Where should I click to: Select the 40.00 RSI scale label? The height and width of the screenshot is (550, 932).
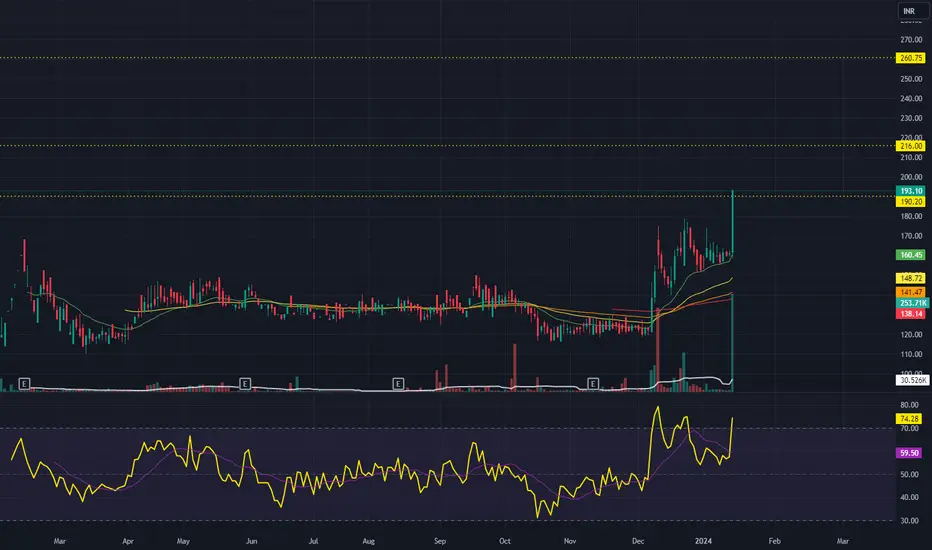909,498
